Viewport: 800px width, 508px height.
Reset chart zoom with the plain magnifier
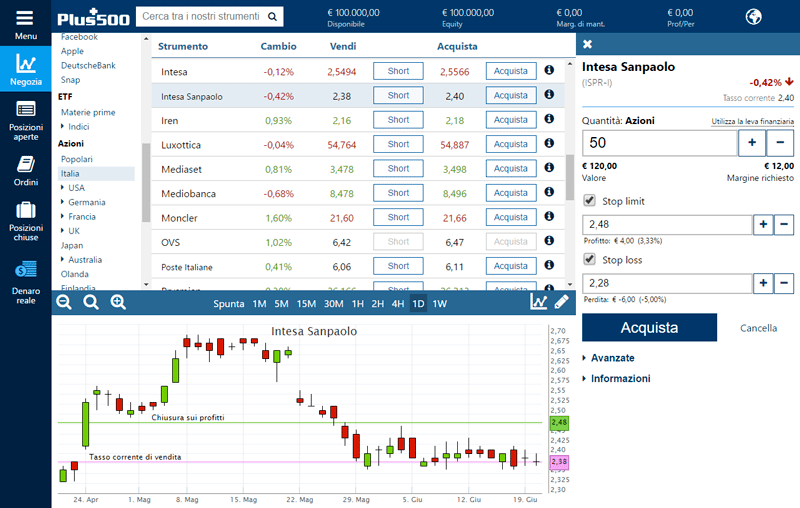coord(91,302)
